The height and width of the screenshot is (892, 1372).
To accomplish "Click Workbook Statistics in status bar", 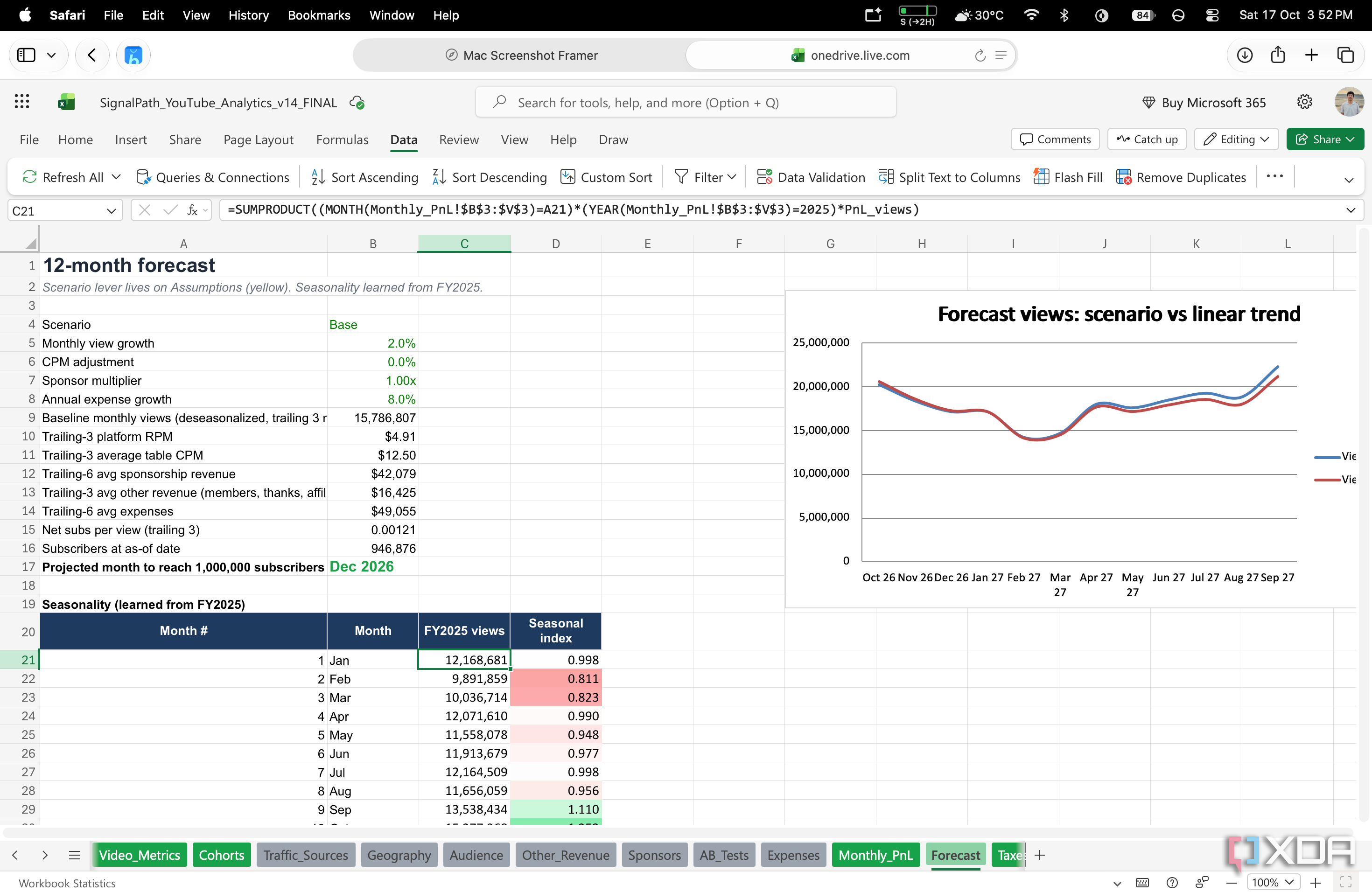I will (67, 883).
